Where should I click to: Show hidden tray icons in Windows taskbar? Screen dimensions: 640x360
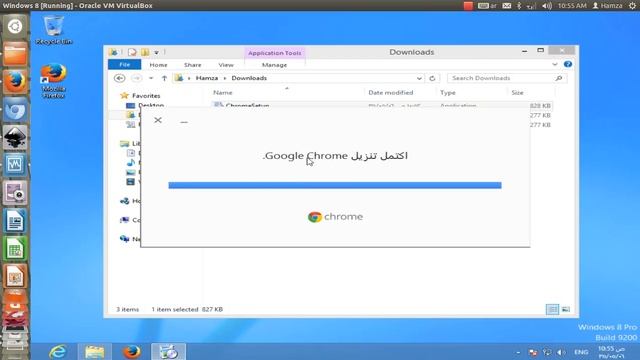(518, 352)
